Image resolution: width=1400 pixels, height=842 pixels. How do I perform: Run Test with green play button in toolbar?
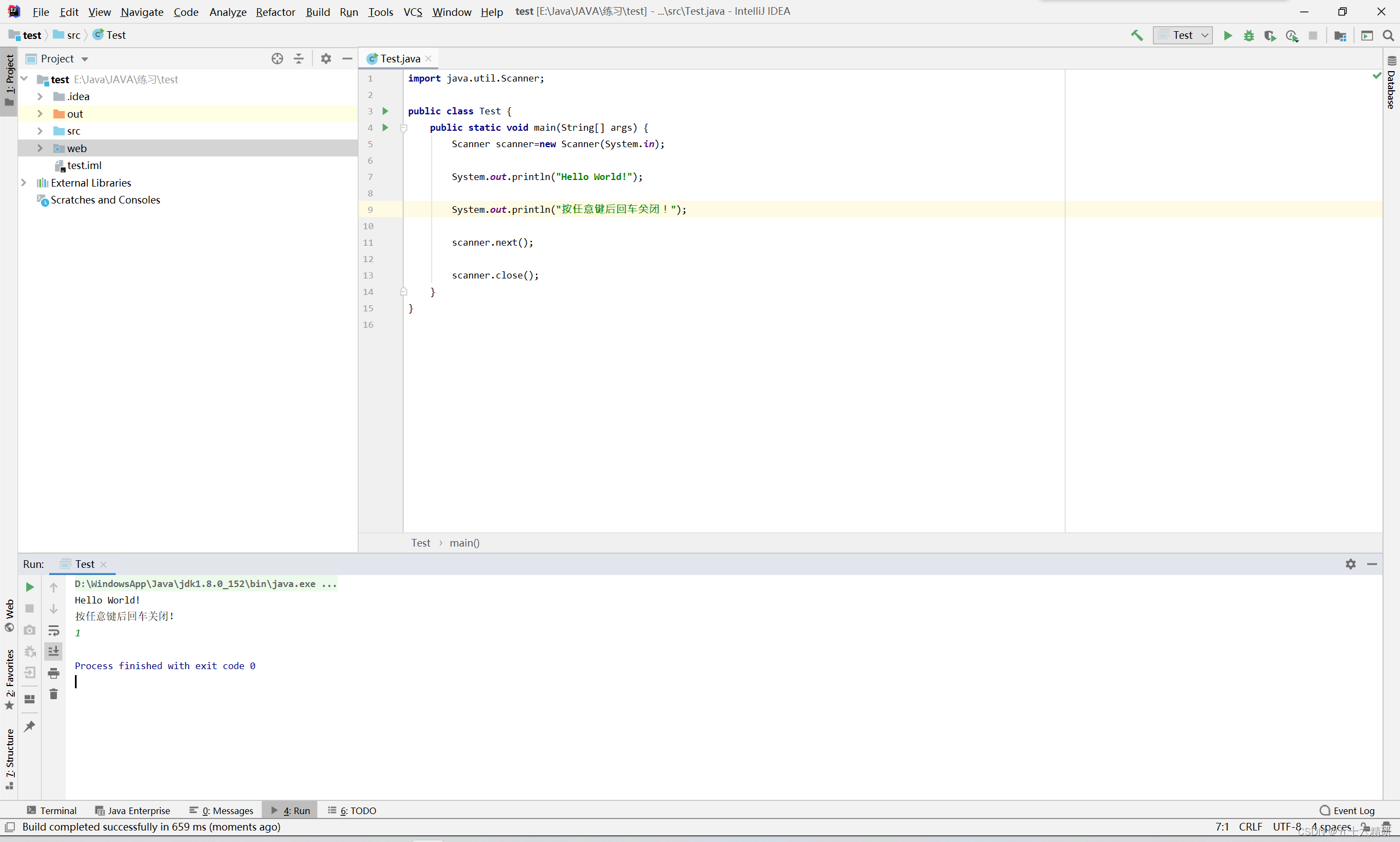[1228, 35]
